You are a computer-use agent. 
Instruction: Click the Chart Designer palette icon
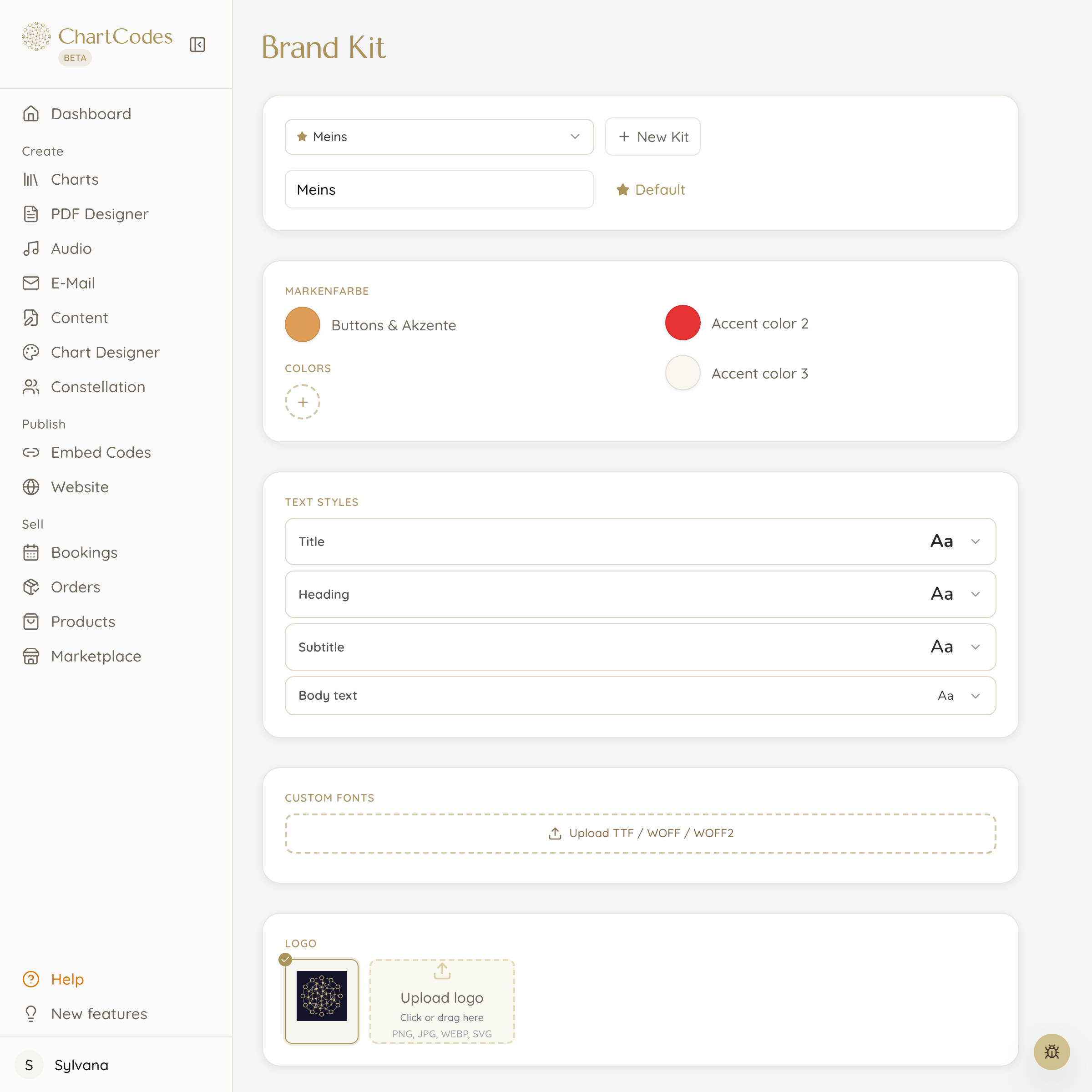[31, 352]
